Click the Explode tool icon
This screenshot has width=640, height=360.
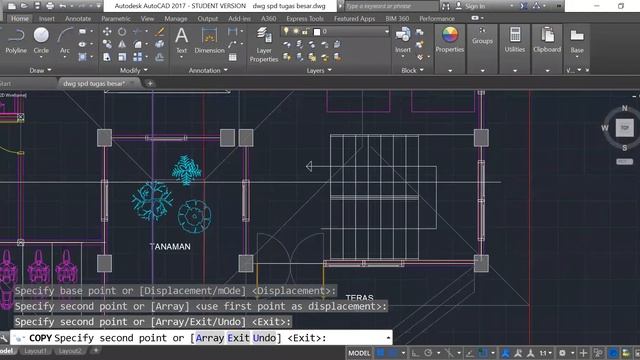pyautogui.click(x=160, y=44)
